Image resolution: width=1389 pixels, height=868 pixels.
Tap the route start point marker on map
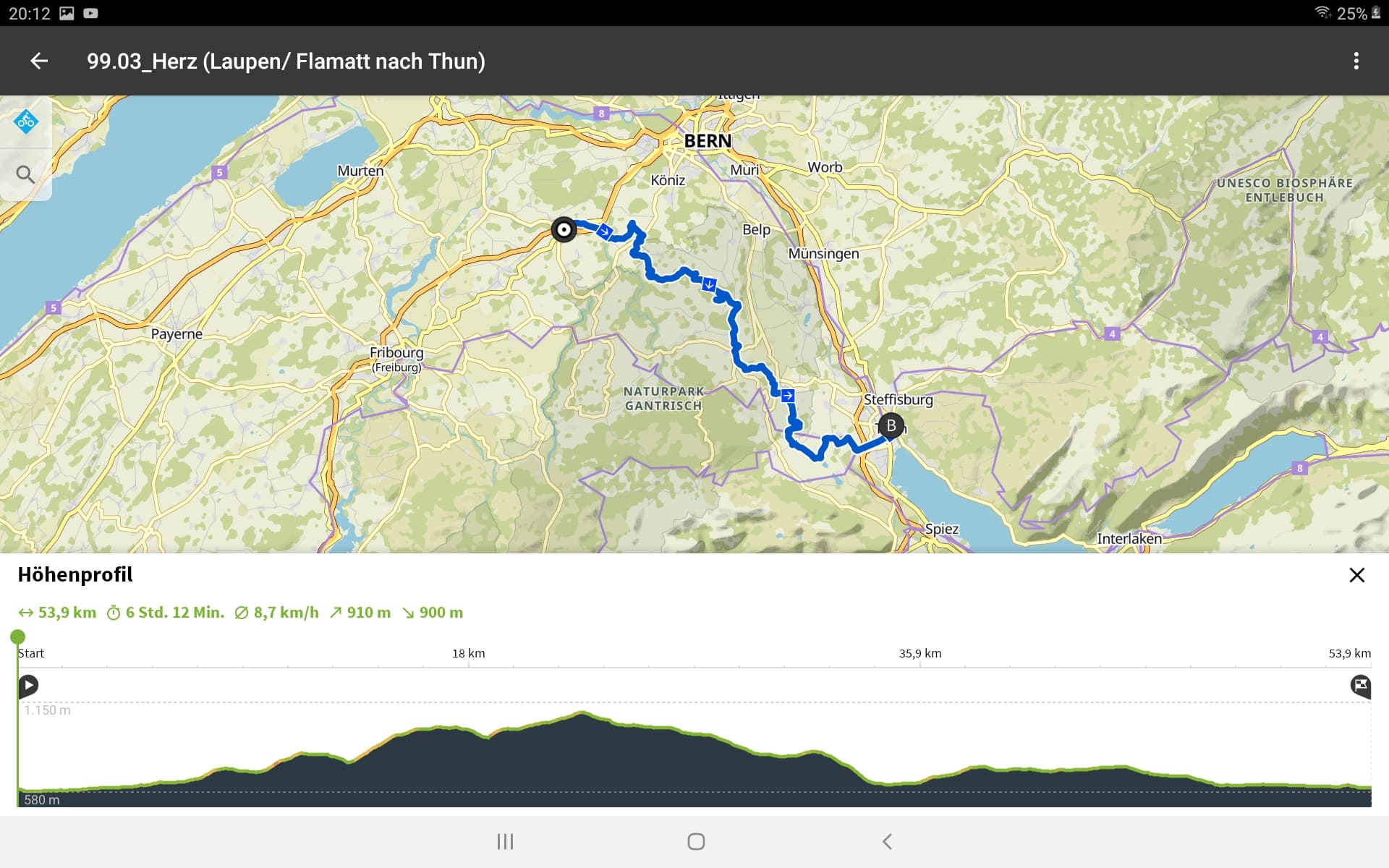564,230
